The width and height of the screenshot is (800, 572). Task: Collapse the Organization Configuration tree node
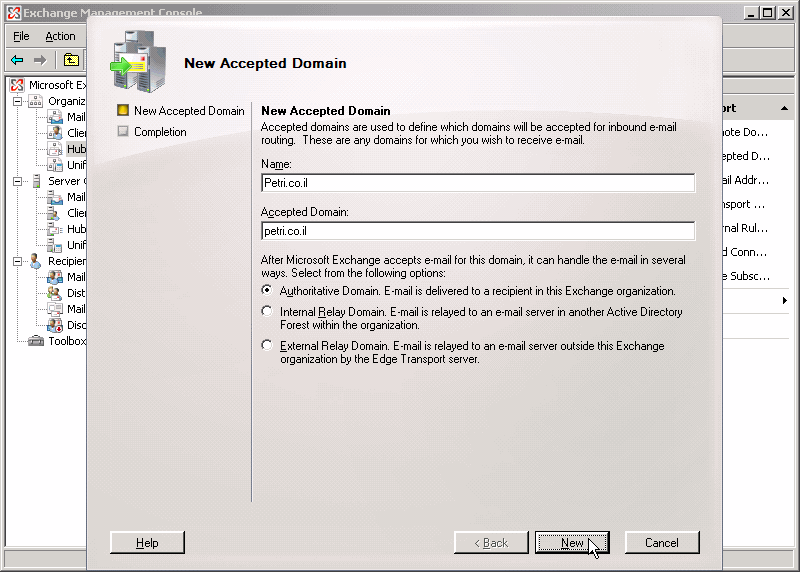tap(17, 101)
